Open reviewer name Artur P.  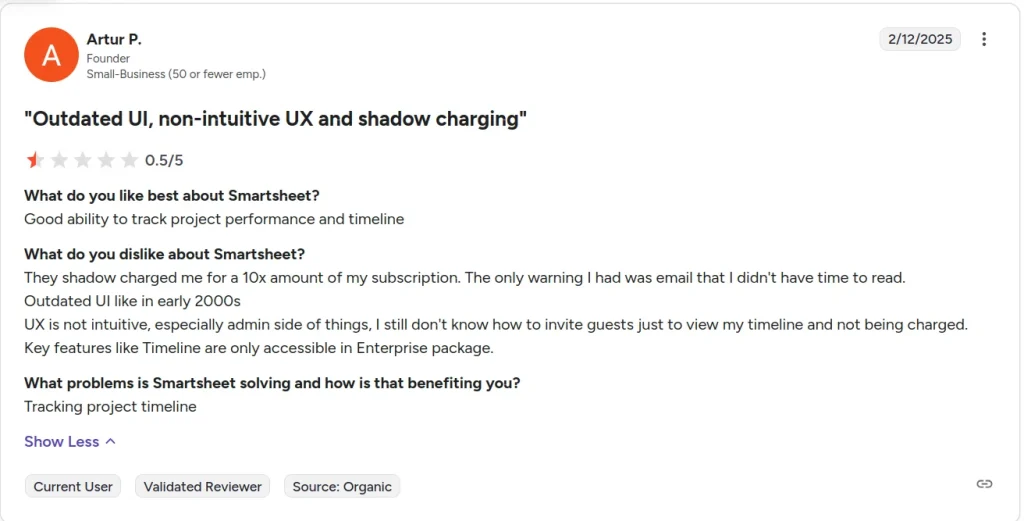tap(114, 40)
